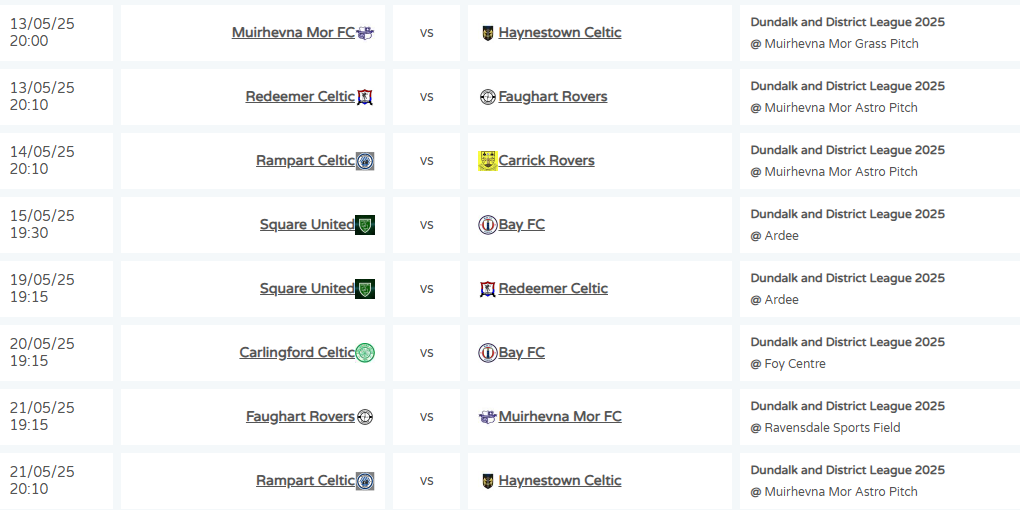Click the Carlingford Celtic green crest icon

tap(365, 353)
